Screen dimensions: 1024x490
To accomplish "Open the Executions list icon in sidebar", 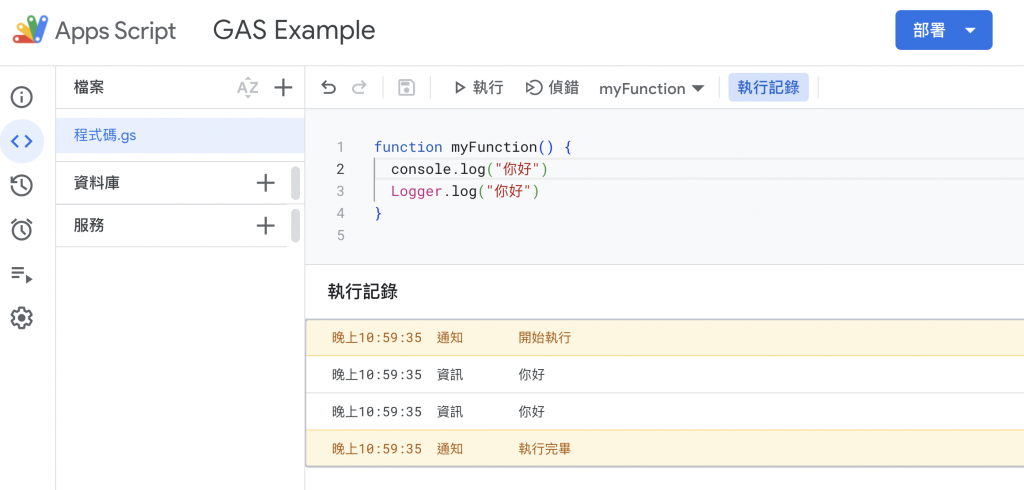I will click(x=21, y=274).
